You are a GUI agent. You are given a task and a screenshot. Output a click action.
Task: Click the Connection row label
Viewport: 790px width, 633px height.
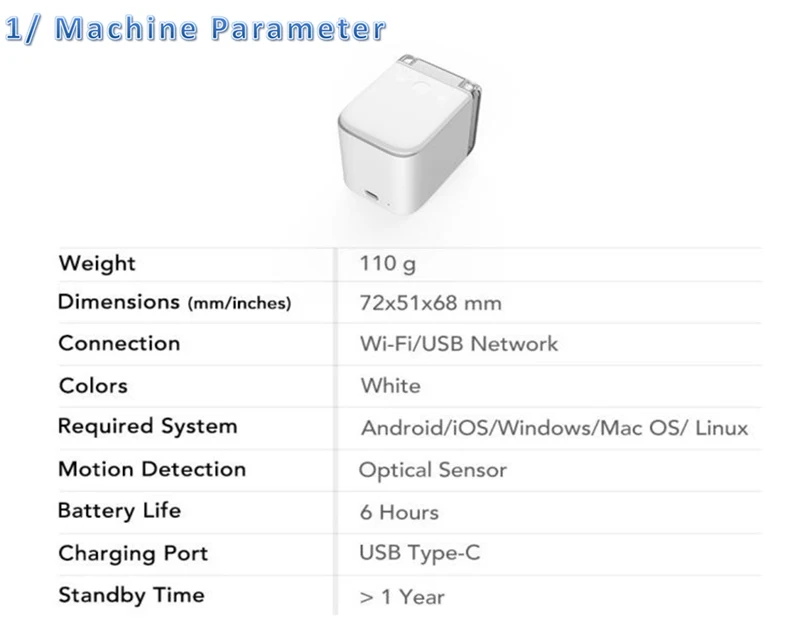119,344
